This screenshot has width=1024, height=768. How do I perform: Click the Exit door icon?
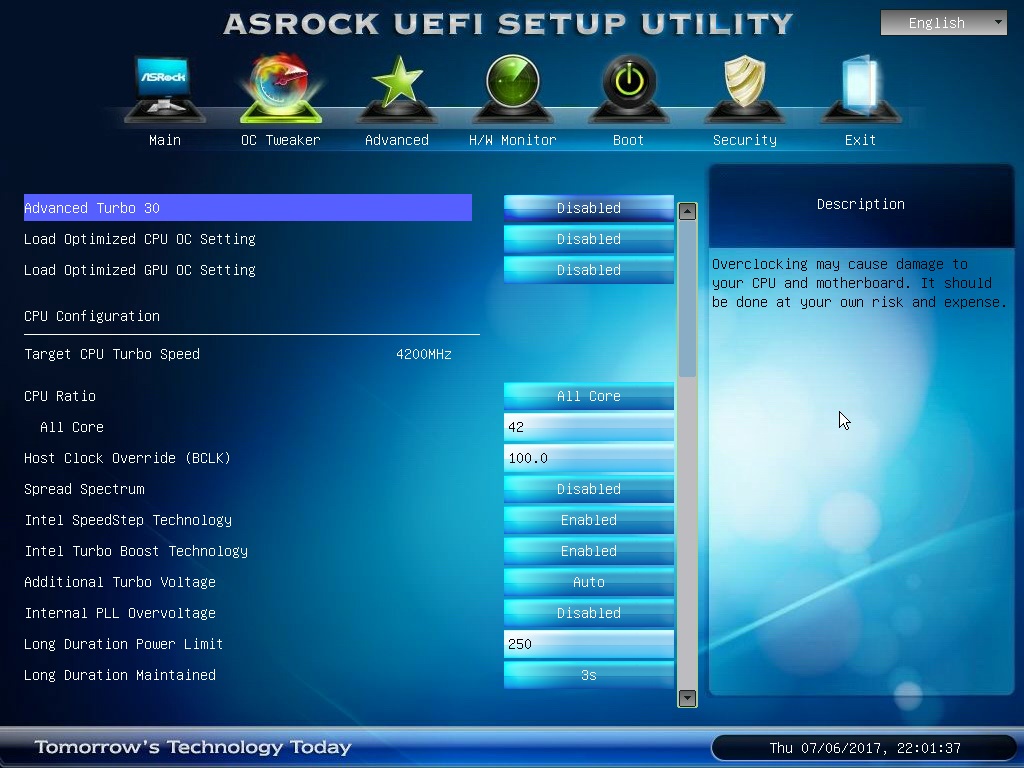pos(861,89)
